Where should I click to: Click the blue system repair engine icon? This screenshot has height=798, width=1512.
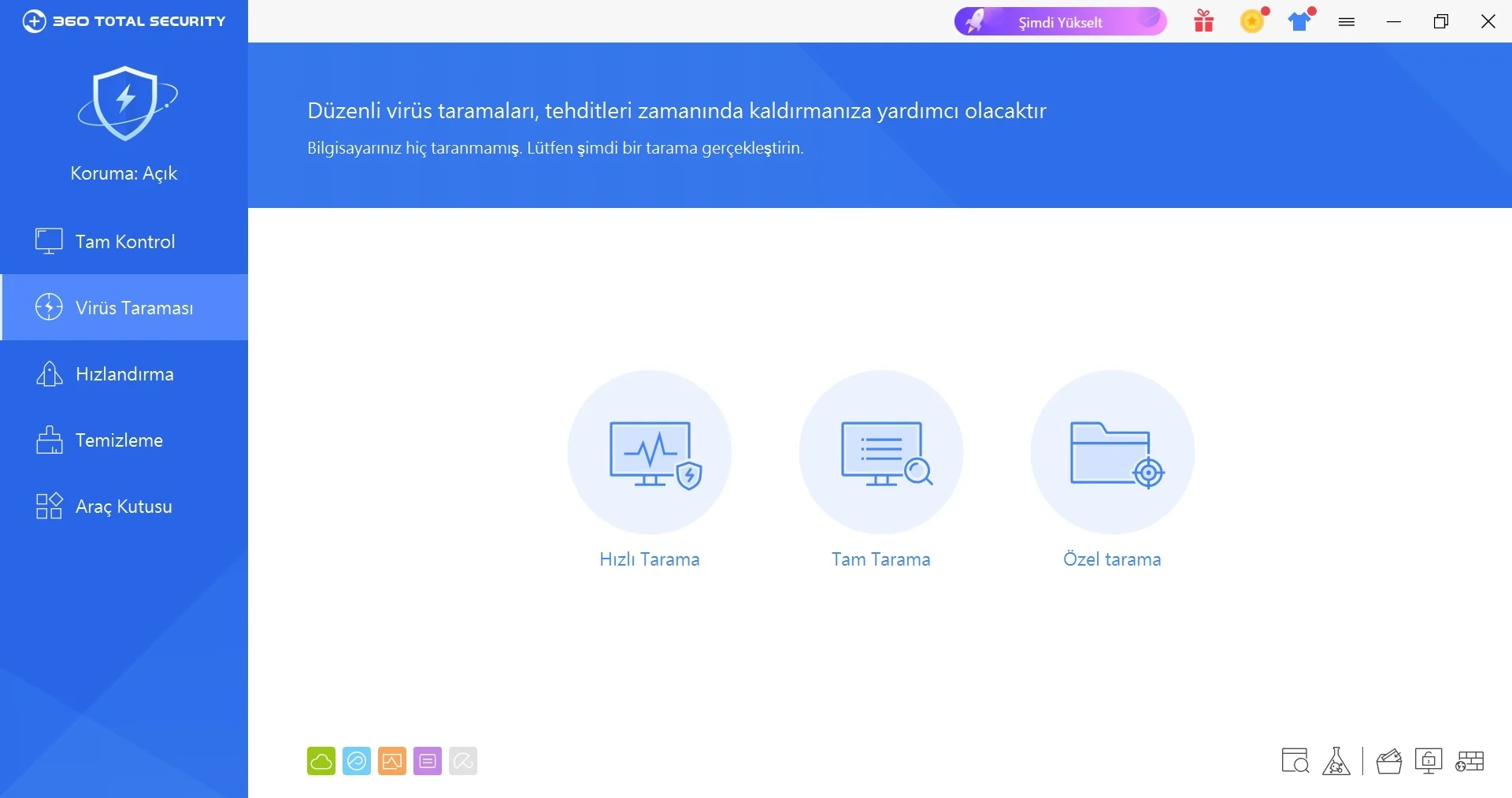click(x=357, y=761)
